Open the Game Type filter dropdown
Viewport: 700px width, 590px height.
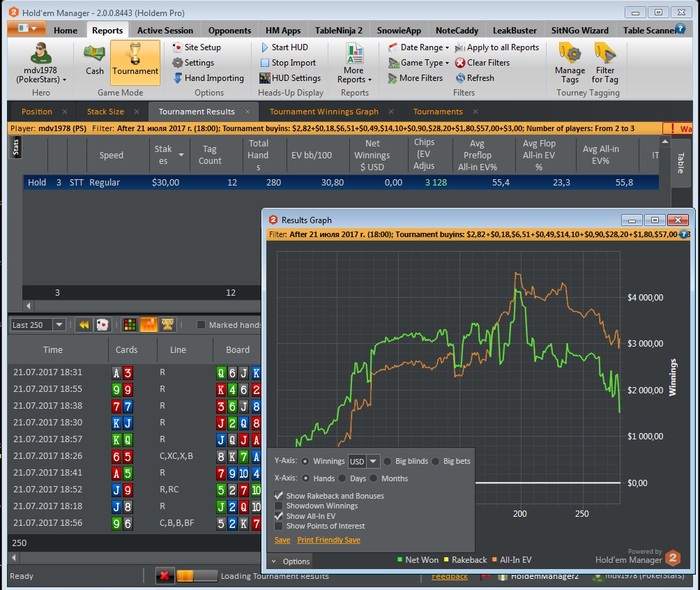[x=418, y=62]
